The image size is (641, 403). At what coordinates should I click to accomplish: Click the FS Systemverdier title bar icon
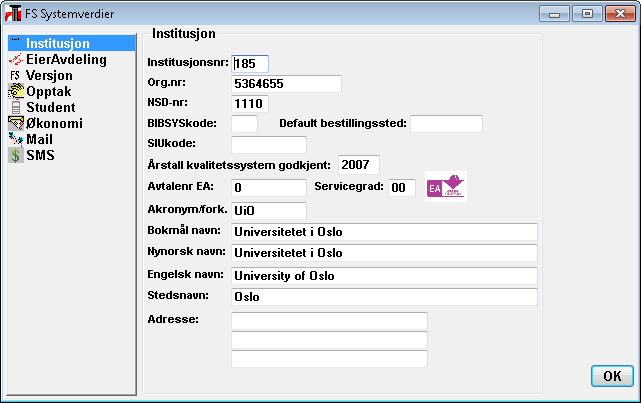coord(13,13)
